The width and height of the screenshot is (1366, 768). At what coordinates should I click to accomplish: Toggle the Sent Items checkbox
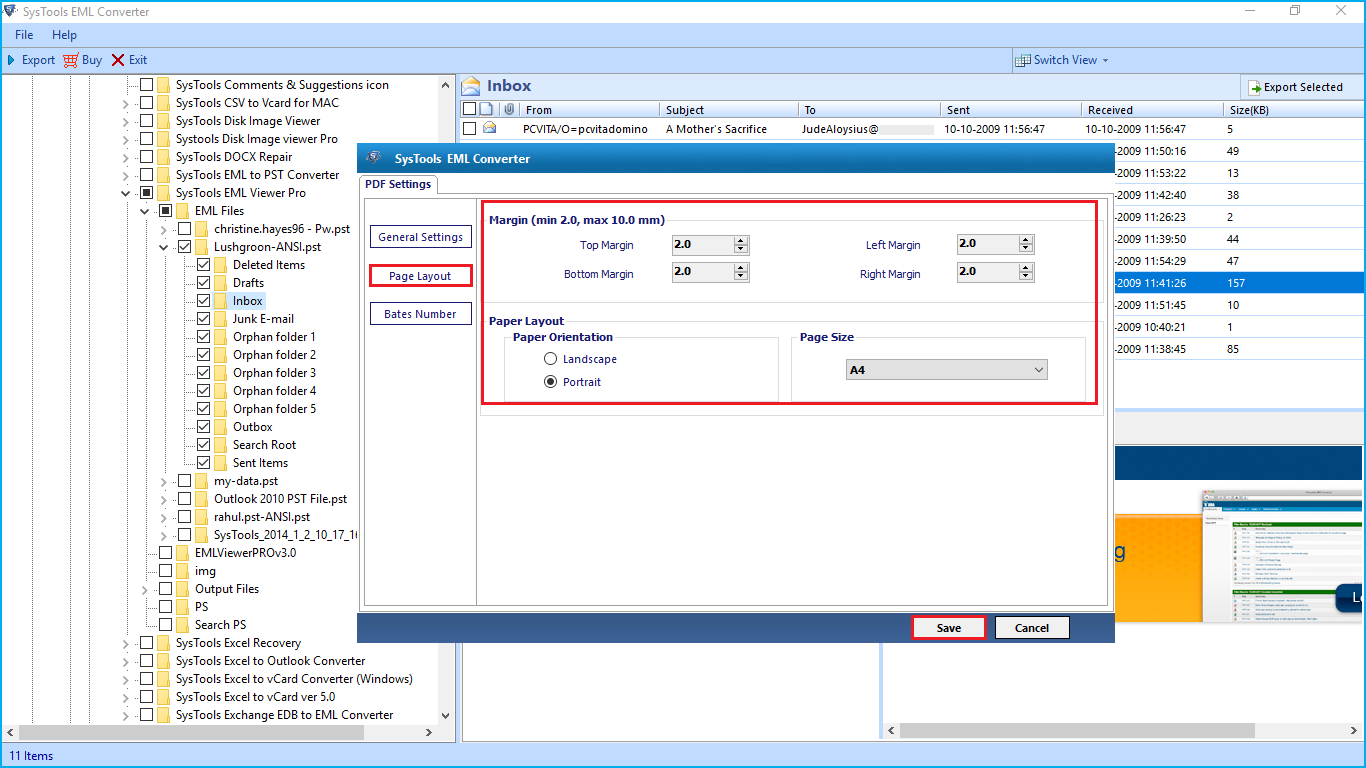click(204, 462)
